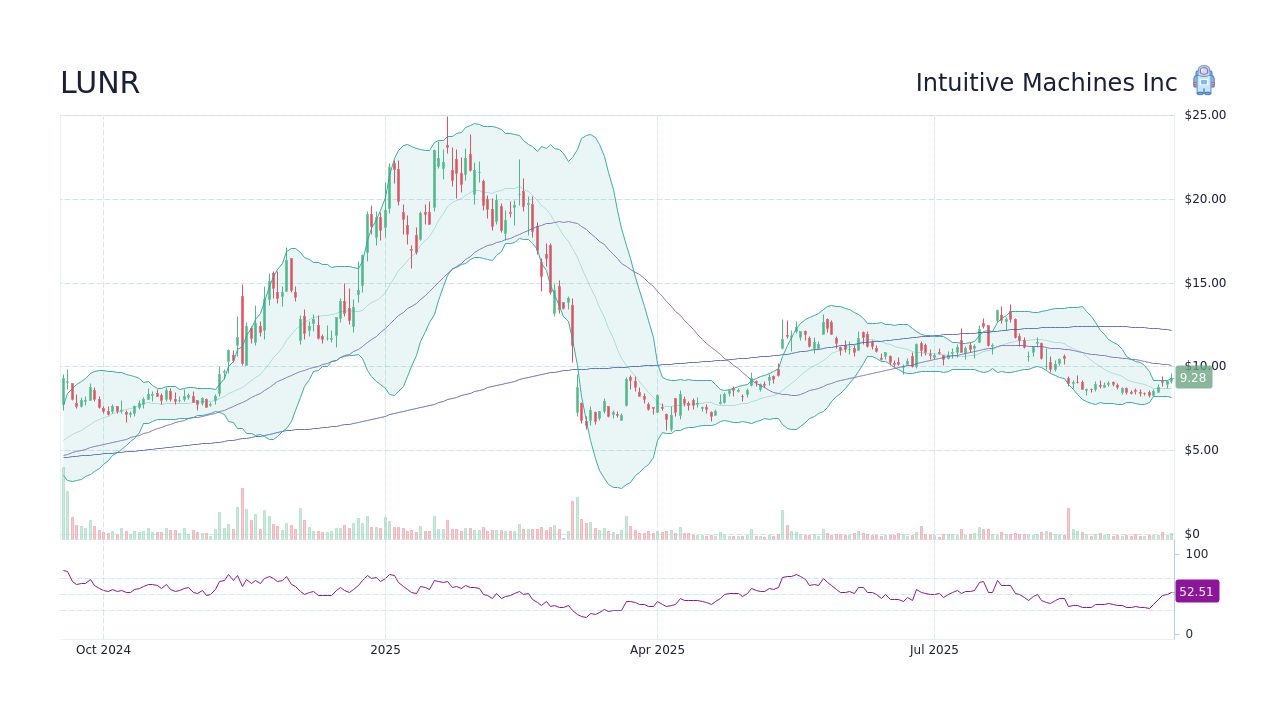Click the RSI 100 scale label
Image resolution: width=1280 pixels, height=720 pixels.
(1197, 554)
